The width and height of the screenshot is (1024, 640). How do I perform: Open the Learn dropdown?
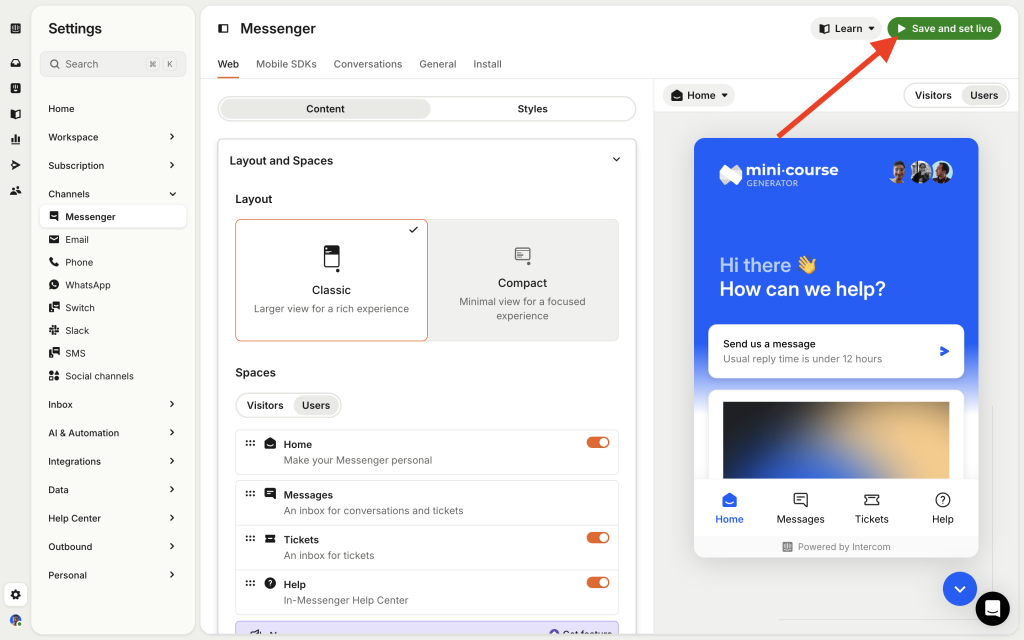[846, 28]
